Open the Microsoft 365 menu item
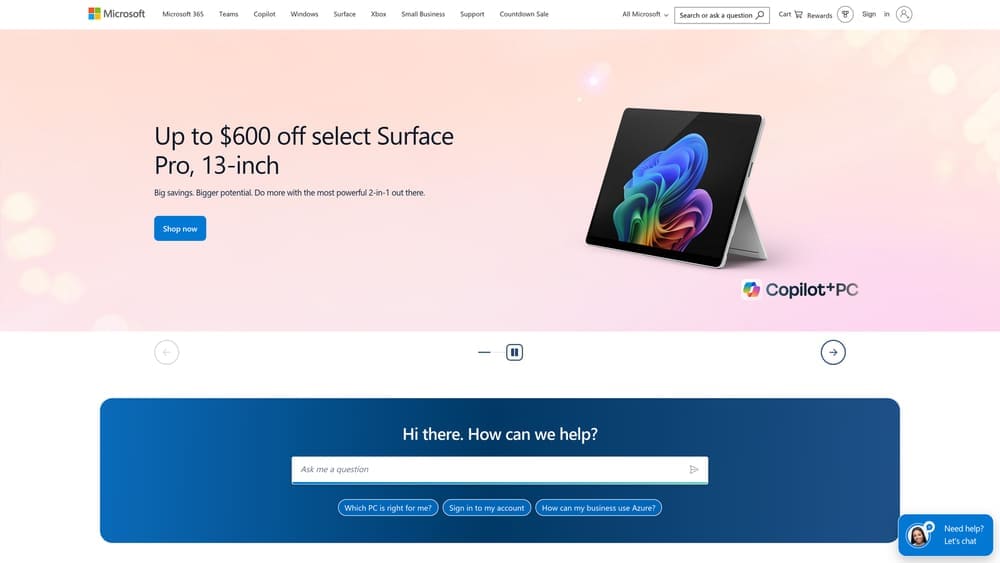The width and height of the screenshot is (1000, 563). tap(183, 14)
